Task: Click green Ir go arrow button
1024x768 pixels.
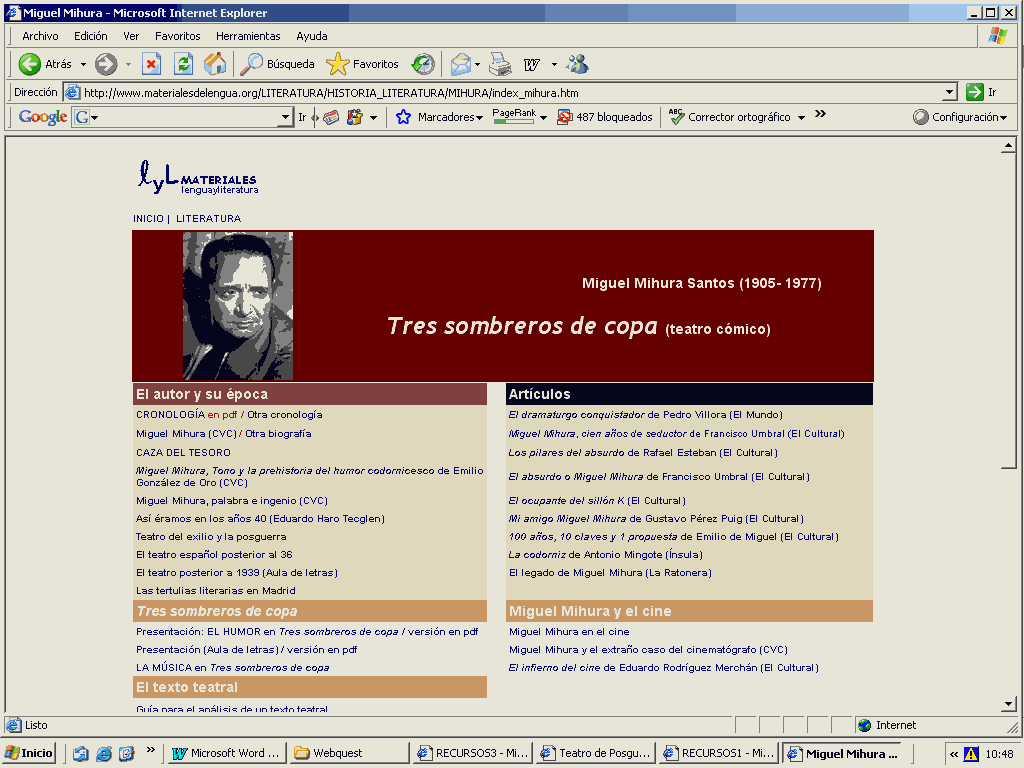Action: [x=974, y=92]
